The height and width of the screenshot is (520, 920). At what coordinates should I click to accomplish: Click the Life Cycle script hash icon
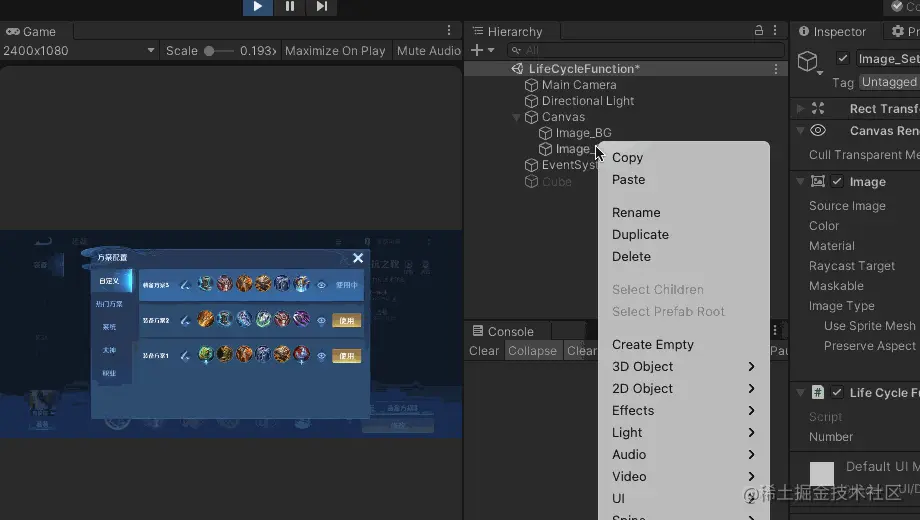coord(818,392)
